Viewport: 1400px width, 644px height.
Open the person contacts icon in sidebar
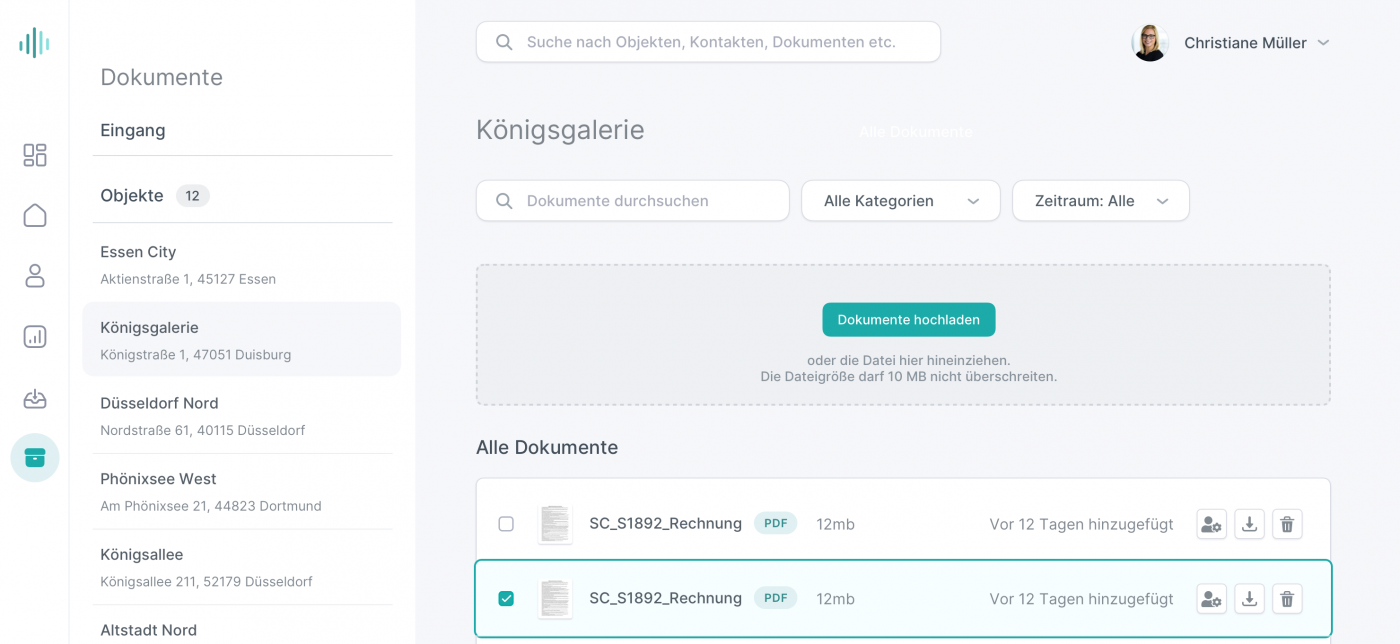click(35, 276)
